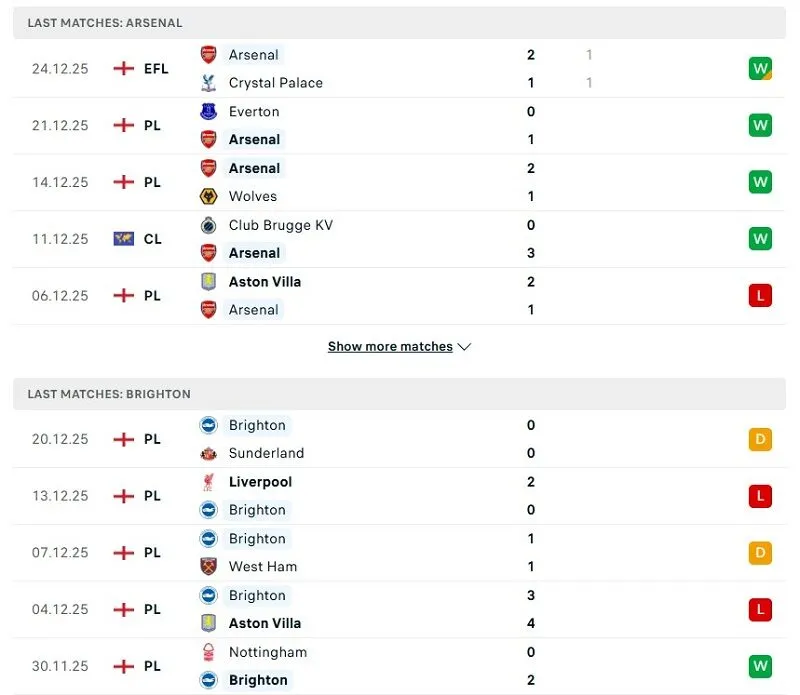This screenshot has width=800, height=695.
Task: Click the Wolves club crest icon
Action: (208, 197)
